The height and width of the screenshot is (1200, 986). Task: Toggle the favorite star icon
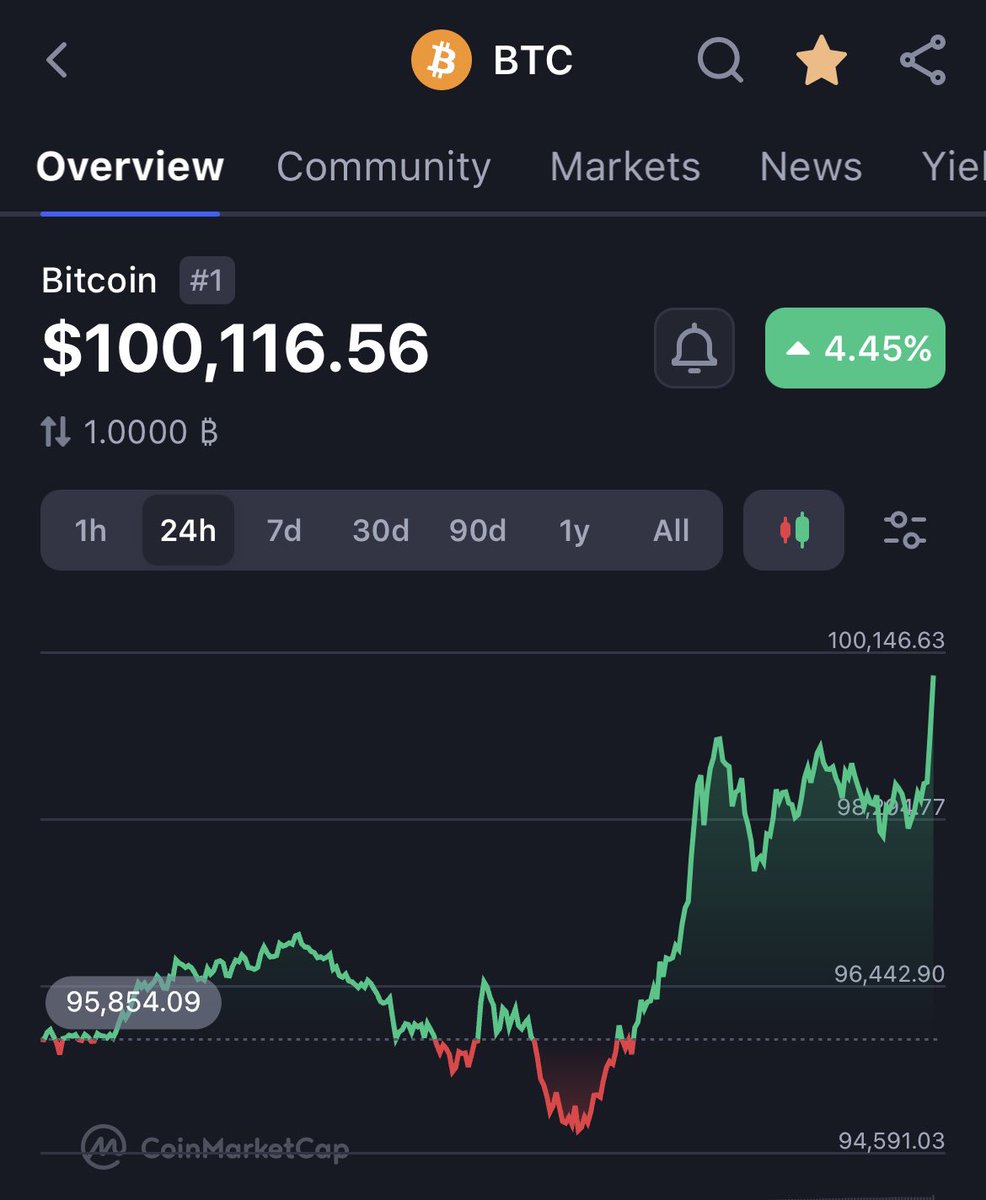[821, 61]
